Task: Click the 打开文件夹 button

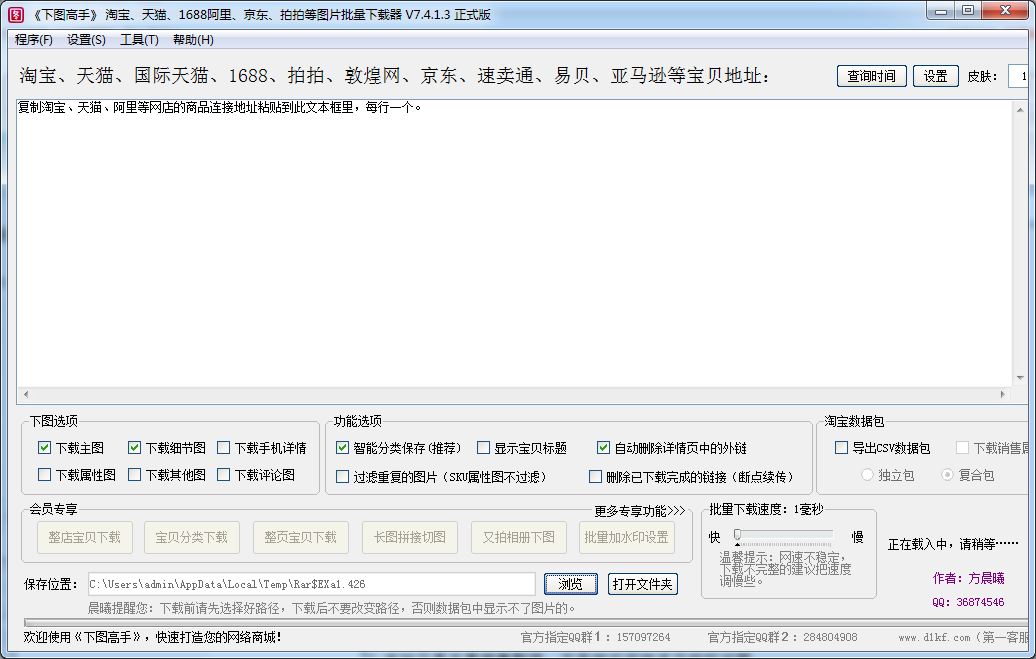Action: [x=642, y=584]
